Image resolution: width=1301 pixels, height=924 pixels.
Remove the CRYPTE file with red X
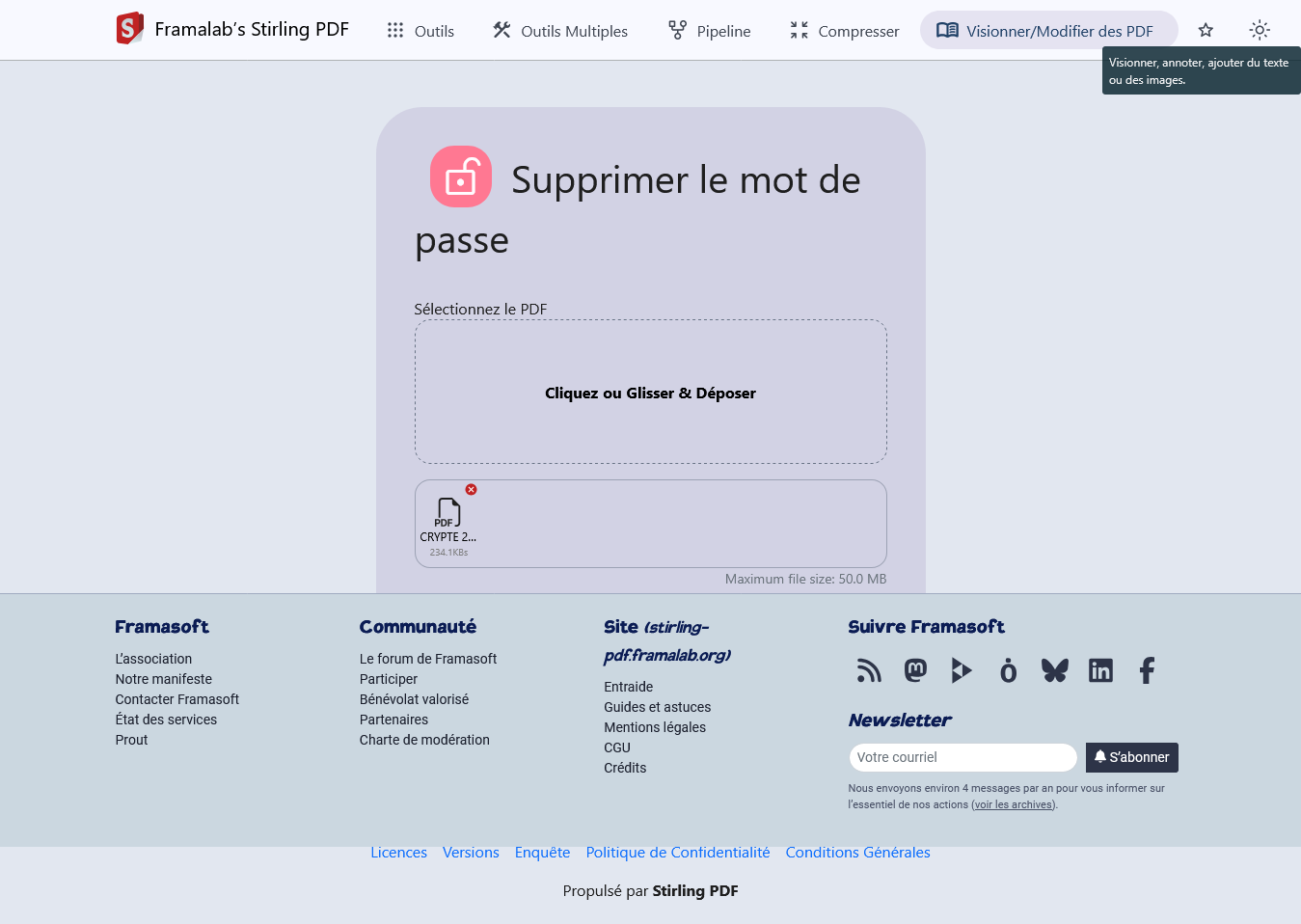[x=471, y=490]
